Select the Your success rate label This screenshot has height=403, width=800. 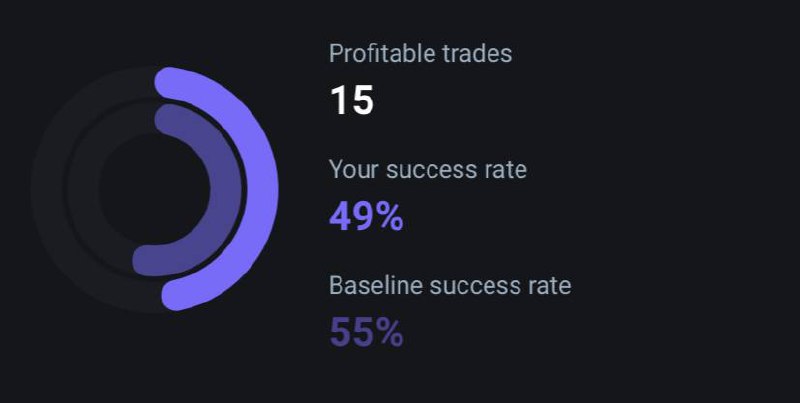coord(428,169)
